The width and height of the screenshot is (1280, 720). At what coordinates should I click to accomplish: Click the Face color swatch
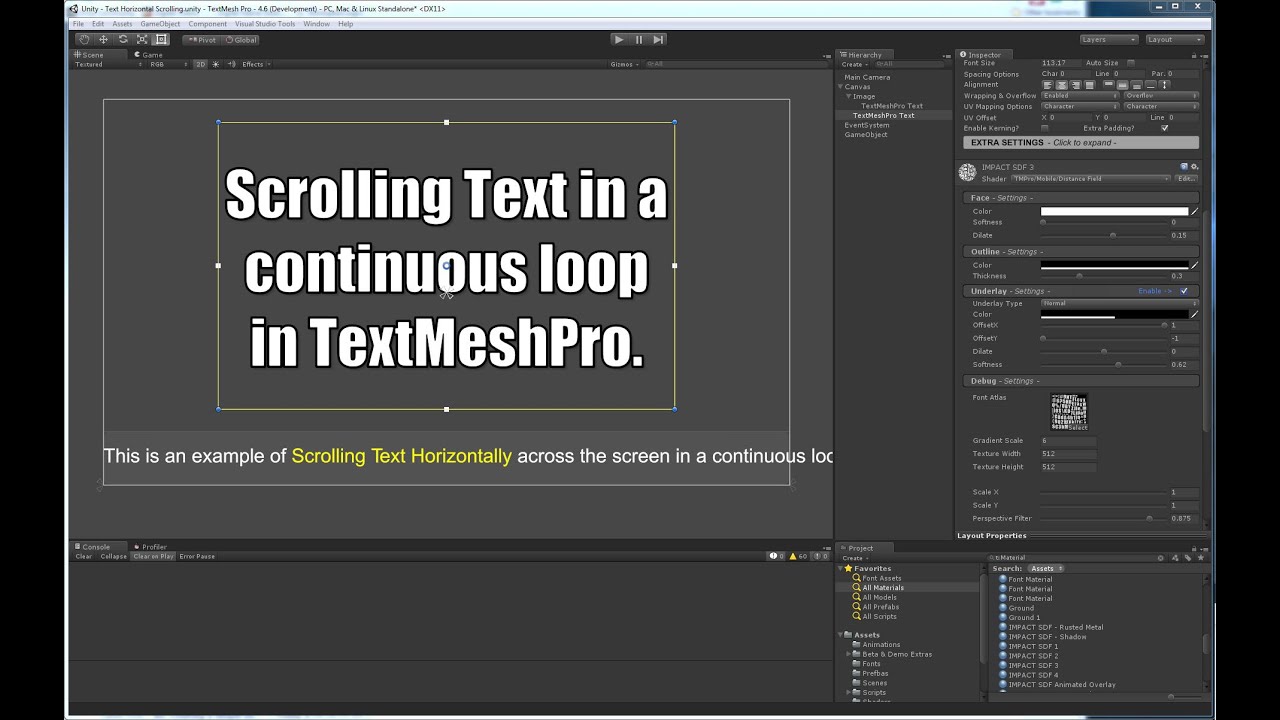[x=1114, y=211]
